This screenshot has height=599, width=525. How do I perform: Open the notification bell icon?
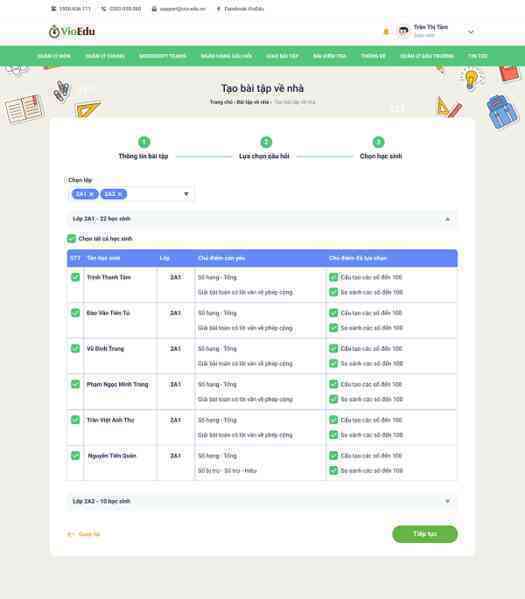(x=386, y=32)
